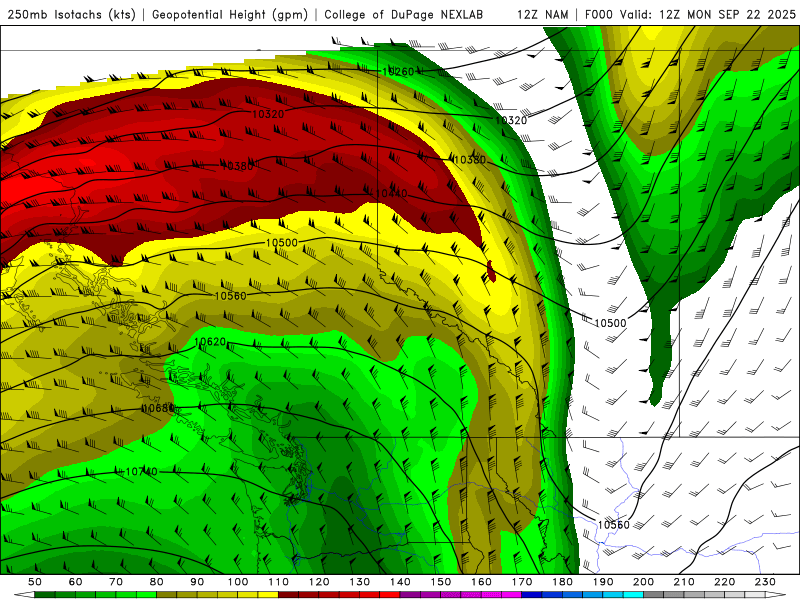Click the bright yellow swatch just before 110

coord(268,595)
